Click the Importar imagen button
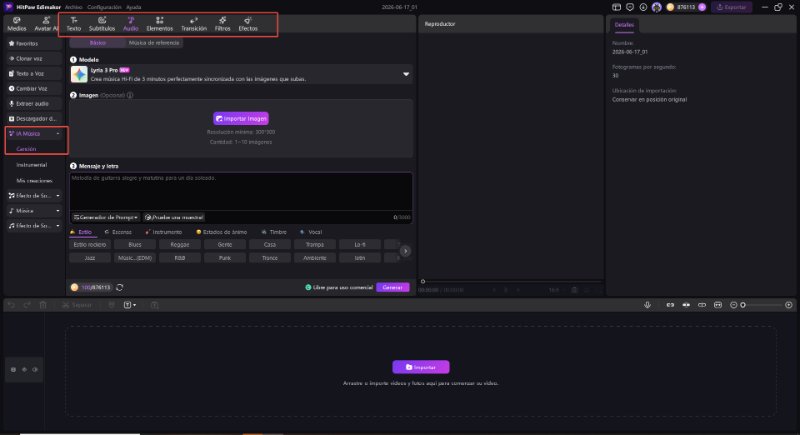The width and height of the screenshot is (800, 435). coord(241,118)
